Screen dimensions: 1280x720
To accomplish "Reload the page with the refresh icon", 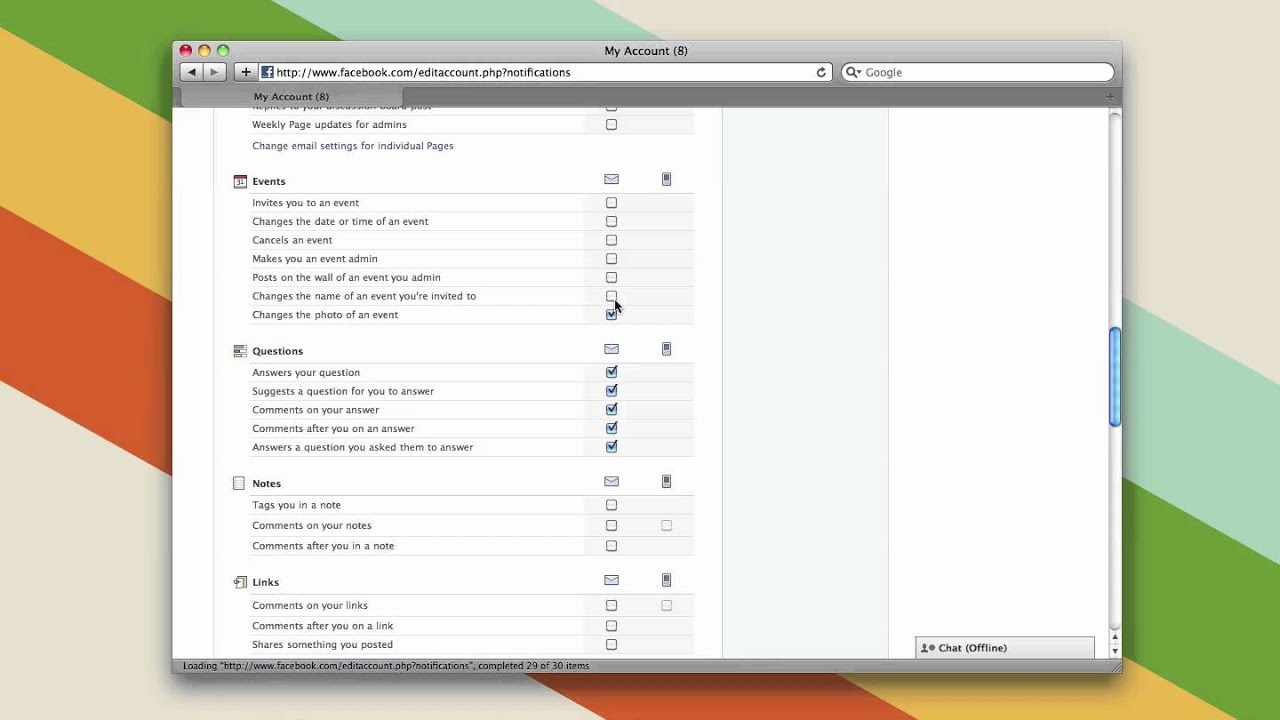I will [x=821, y=72].
